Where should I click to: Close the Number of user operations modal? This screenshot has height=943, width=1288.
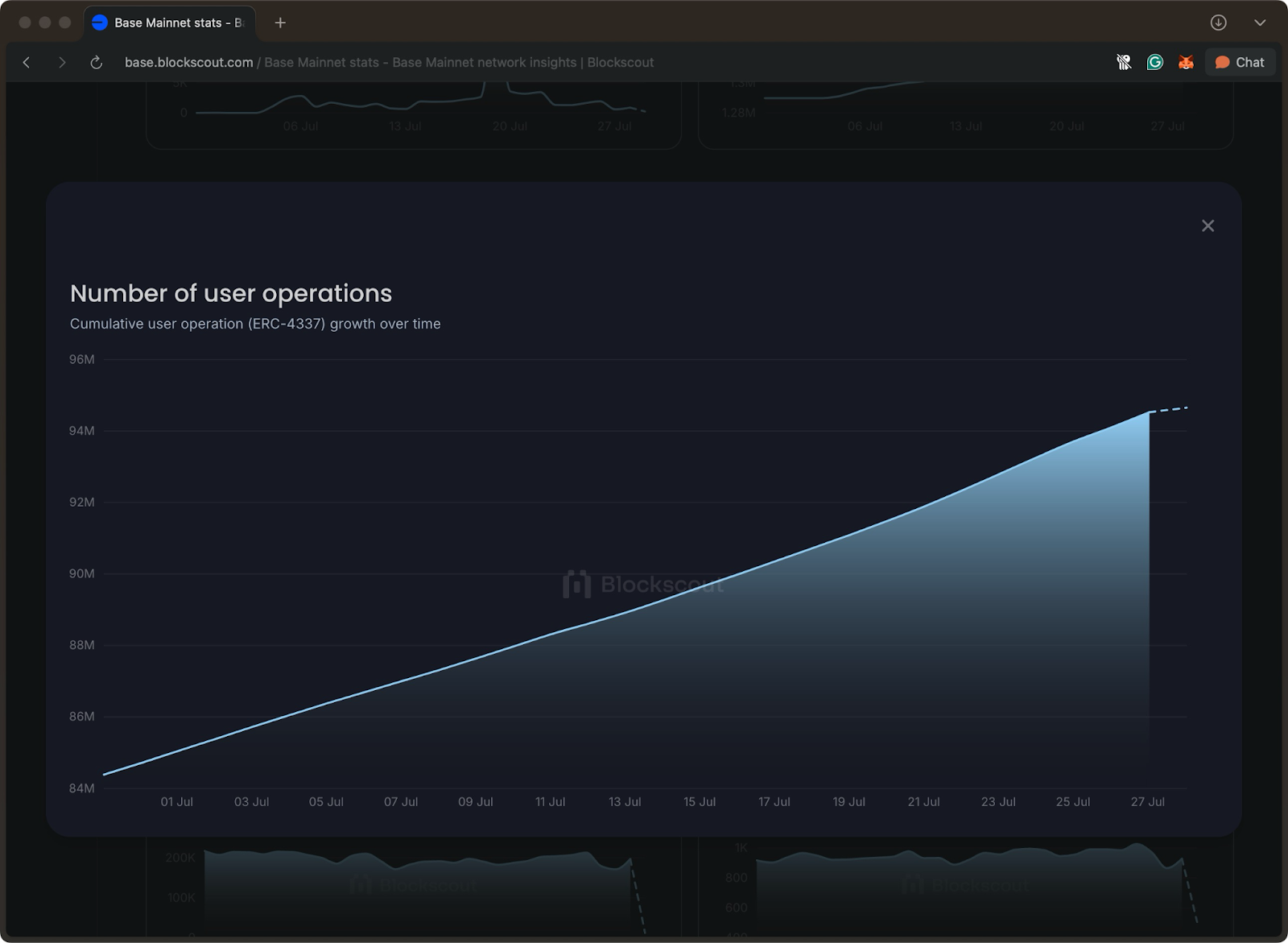[1207, 225]
